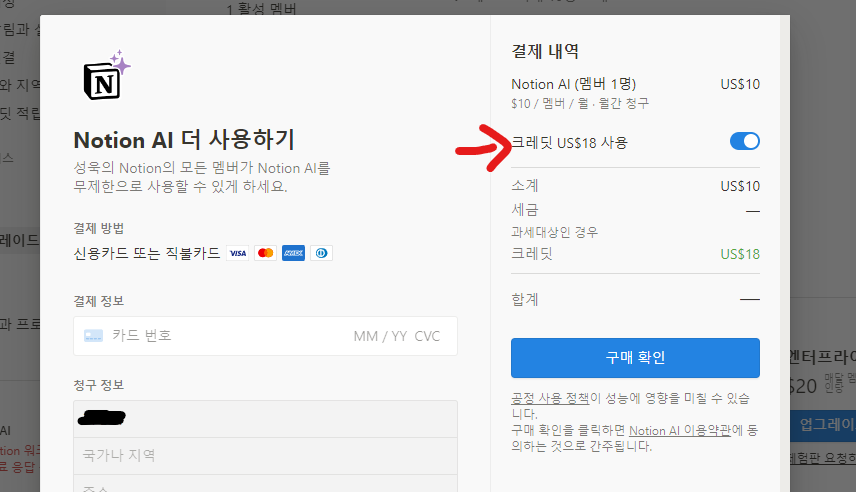Click the Mastercard icon

[265, 253]
